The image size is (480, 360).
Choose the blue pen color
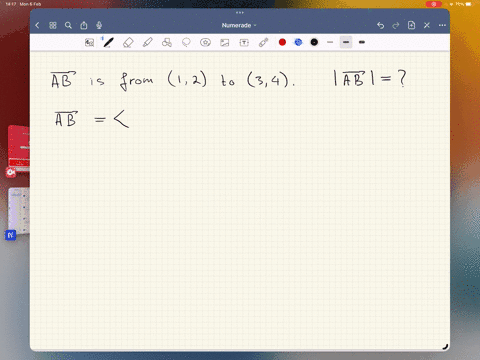[298, 42]
